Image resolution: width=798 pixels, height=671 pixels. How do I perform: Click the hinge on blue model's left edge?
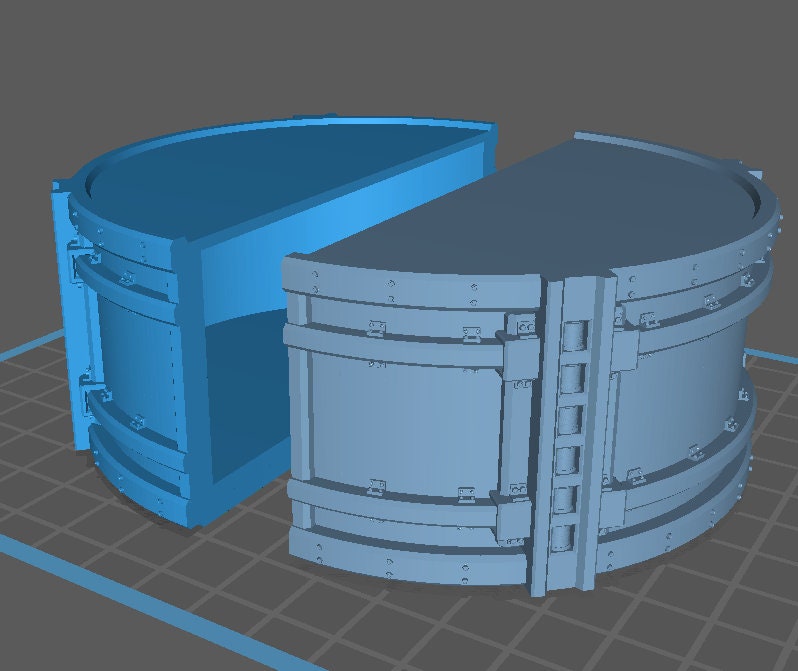pos(76,268)
